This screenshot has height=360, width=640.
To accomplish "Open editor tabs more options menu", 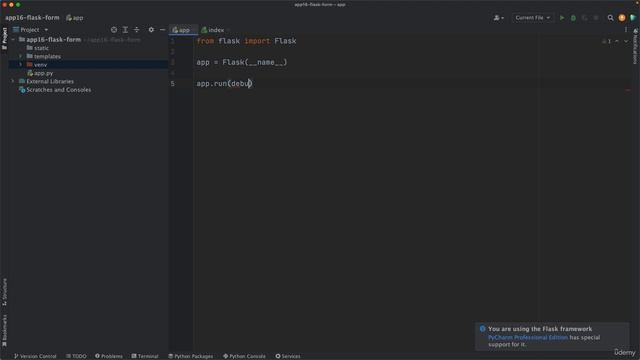I will pyautogui.click(x=626, y=30).
